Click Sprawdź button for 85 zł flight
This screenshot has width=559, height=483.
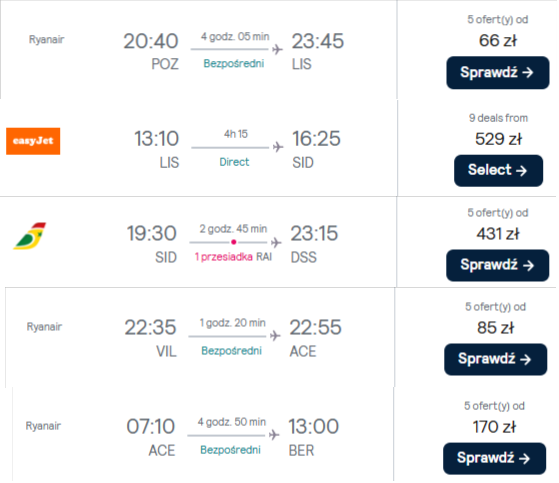(x=496, y=359)
